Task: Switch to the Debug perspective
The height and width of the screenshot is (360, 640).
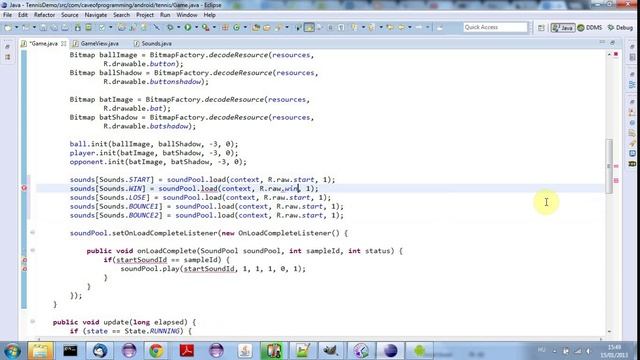Action: [x=620, y=28]
